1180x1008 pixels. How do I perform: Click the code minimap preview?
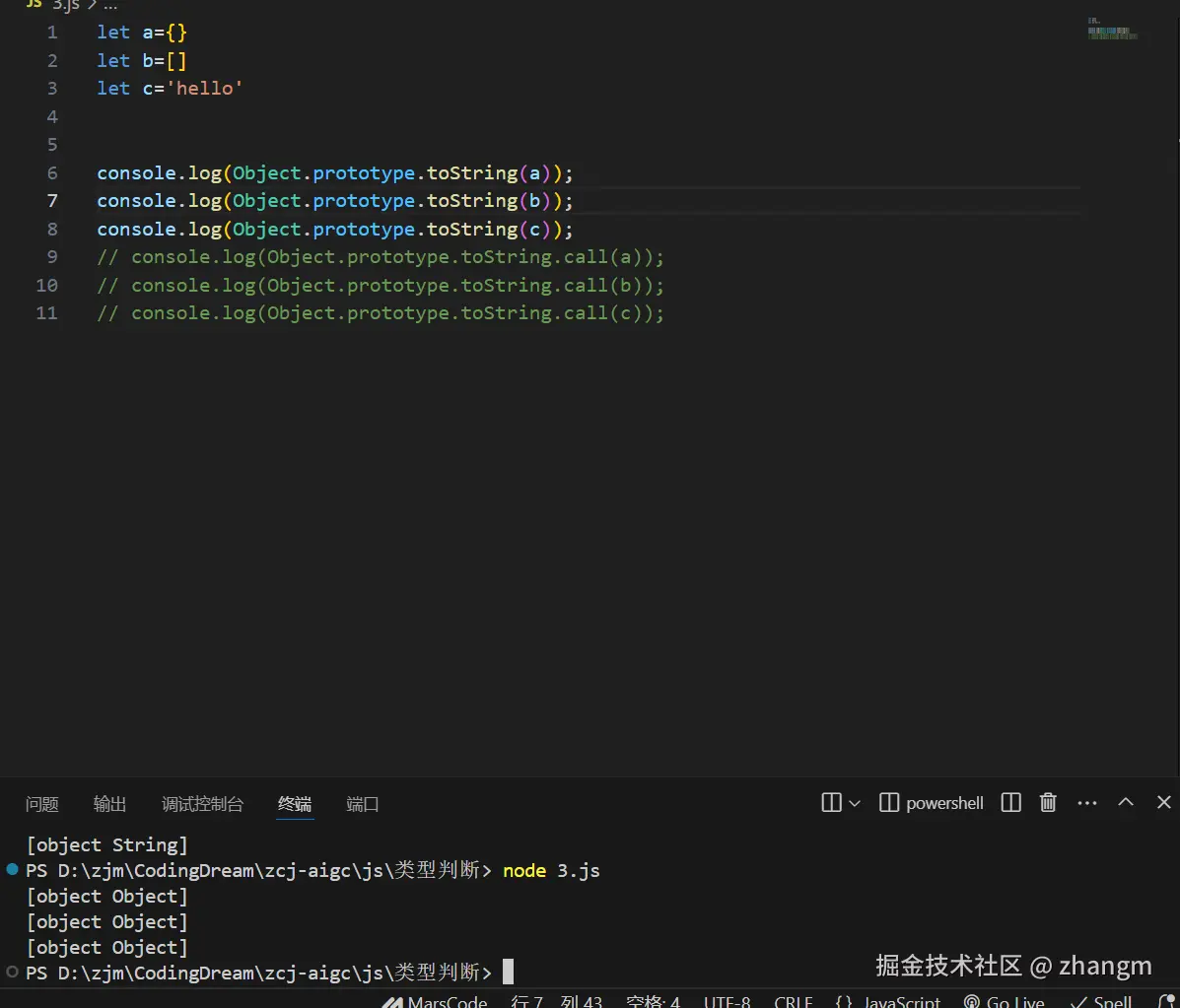coord(1112,29)
